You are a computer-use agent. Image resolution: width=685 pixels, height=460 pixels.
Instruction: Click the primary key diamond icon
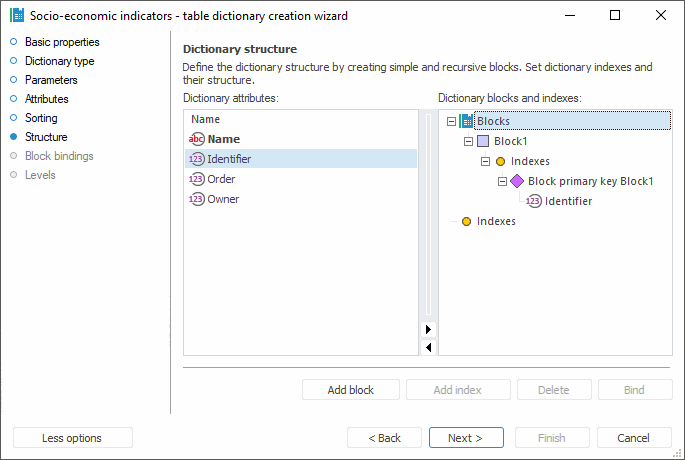pyautogui.click(x=517, y=181)
